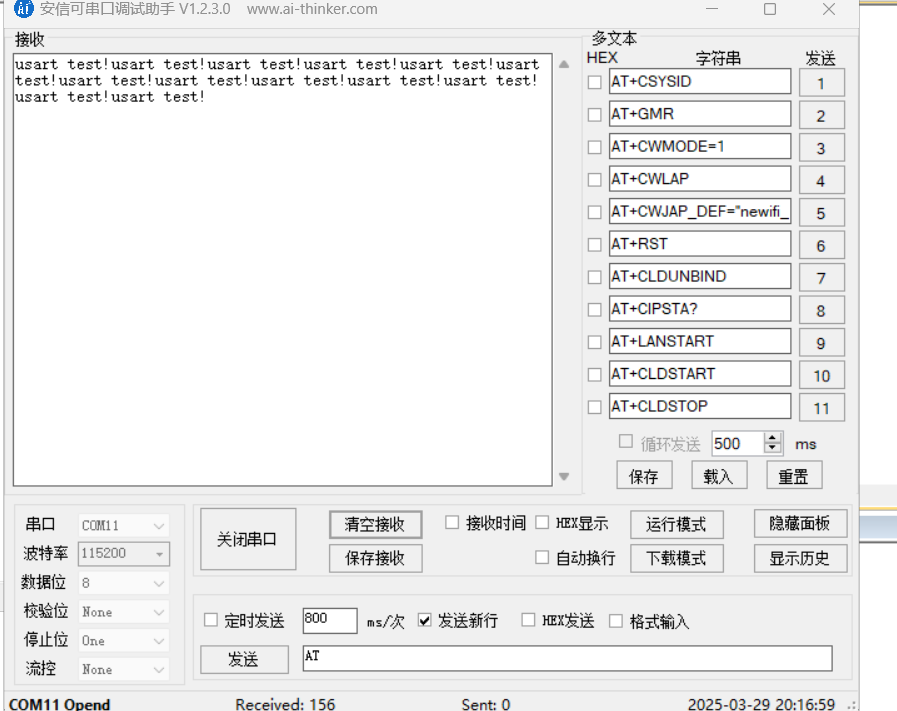897x711 pixels.
Task: Show send history with 显示历史
Action: tap(800, 558)
